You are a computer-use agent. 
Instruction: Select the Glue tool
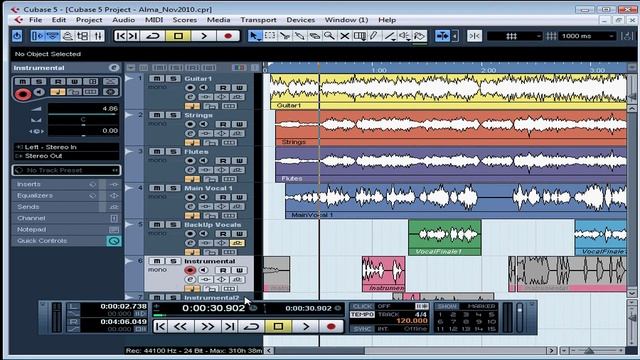(300, 36)
